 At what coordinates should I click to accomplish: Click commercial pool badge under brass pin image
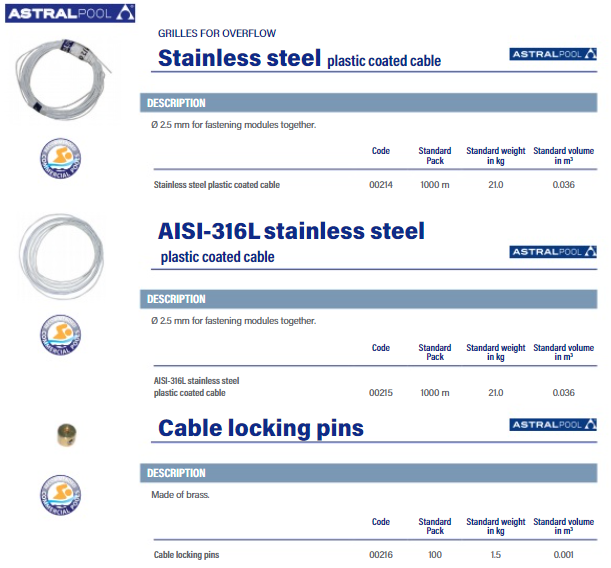point(60,495)
